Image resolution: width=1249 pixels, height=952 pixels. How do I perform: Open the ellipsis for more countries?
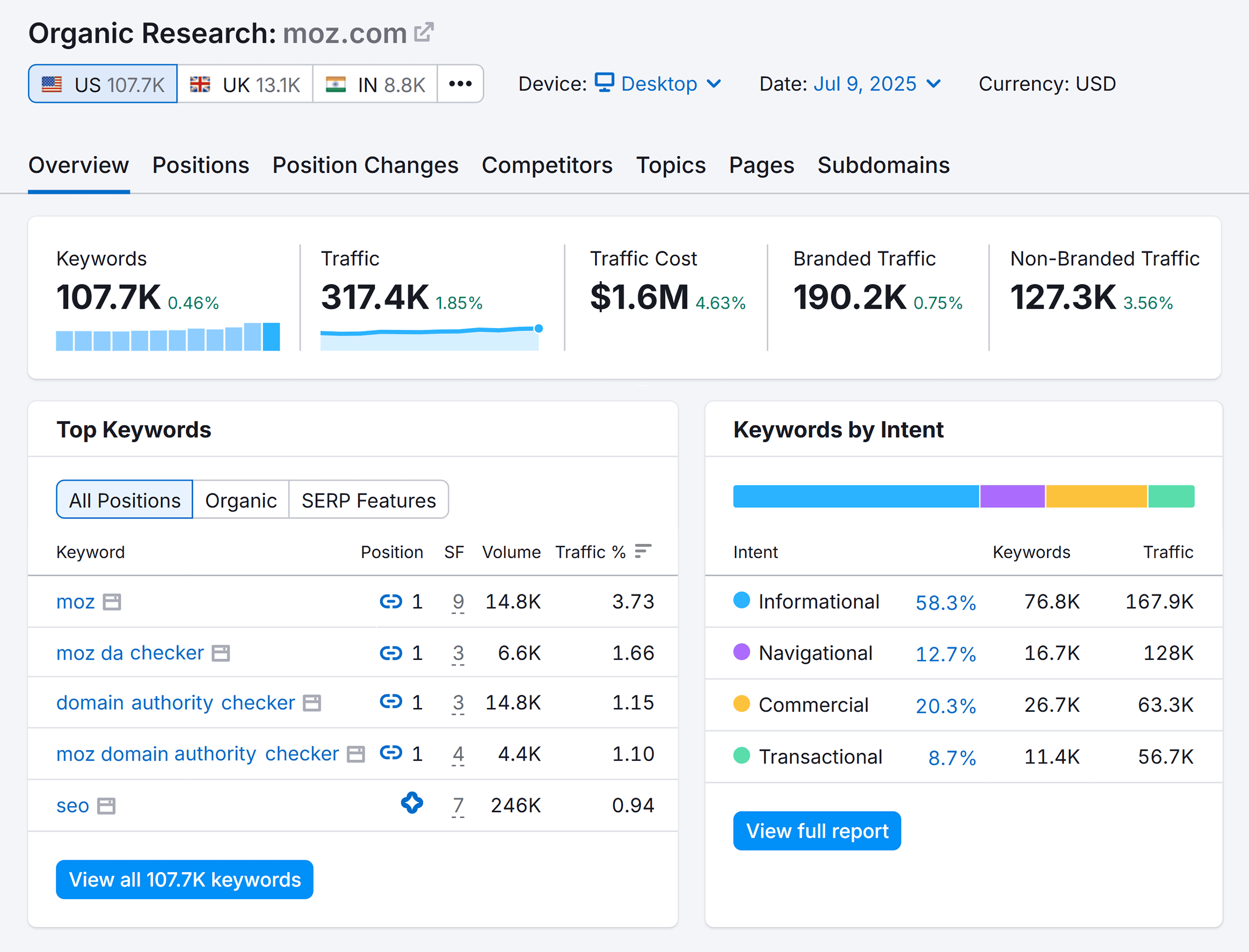pos(460,83)
